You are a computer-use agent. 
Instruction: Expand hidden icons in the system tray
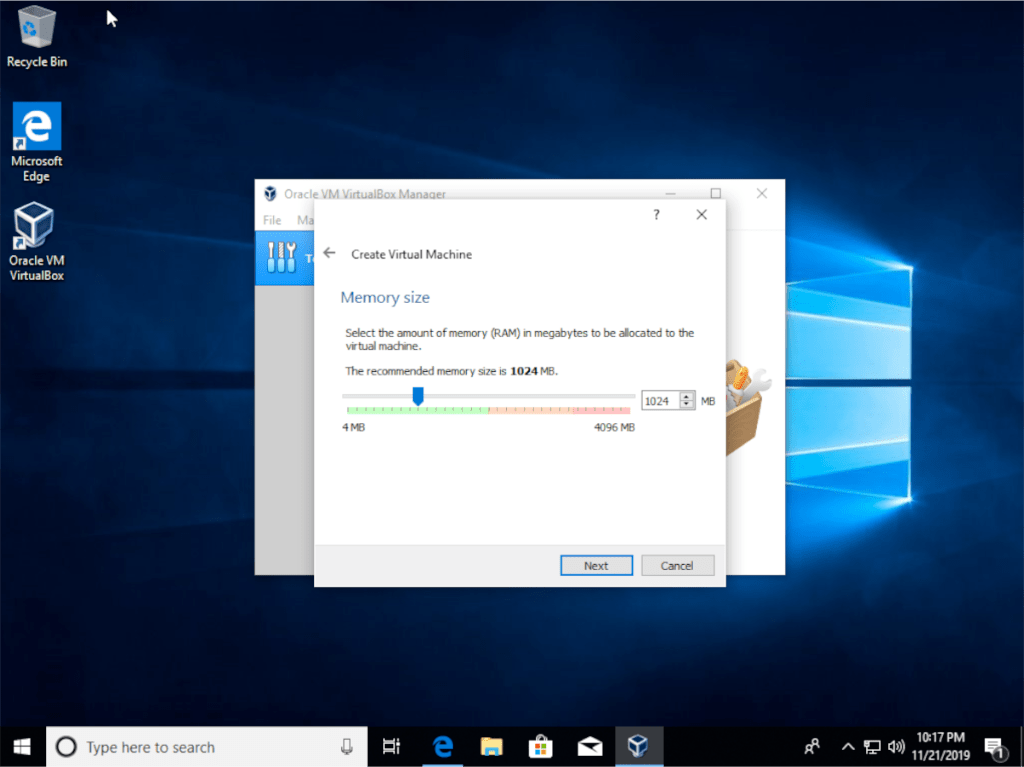click(x=847, y=746)
